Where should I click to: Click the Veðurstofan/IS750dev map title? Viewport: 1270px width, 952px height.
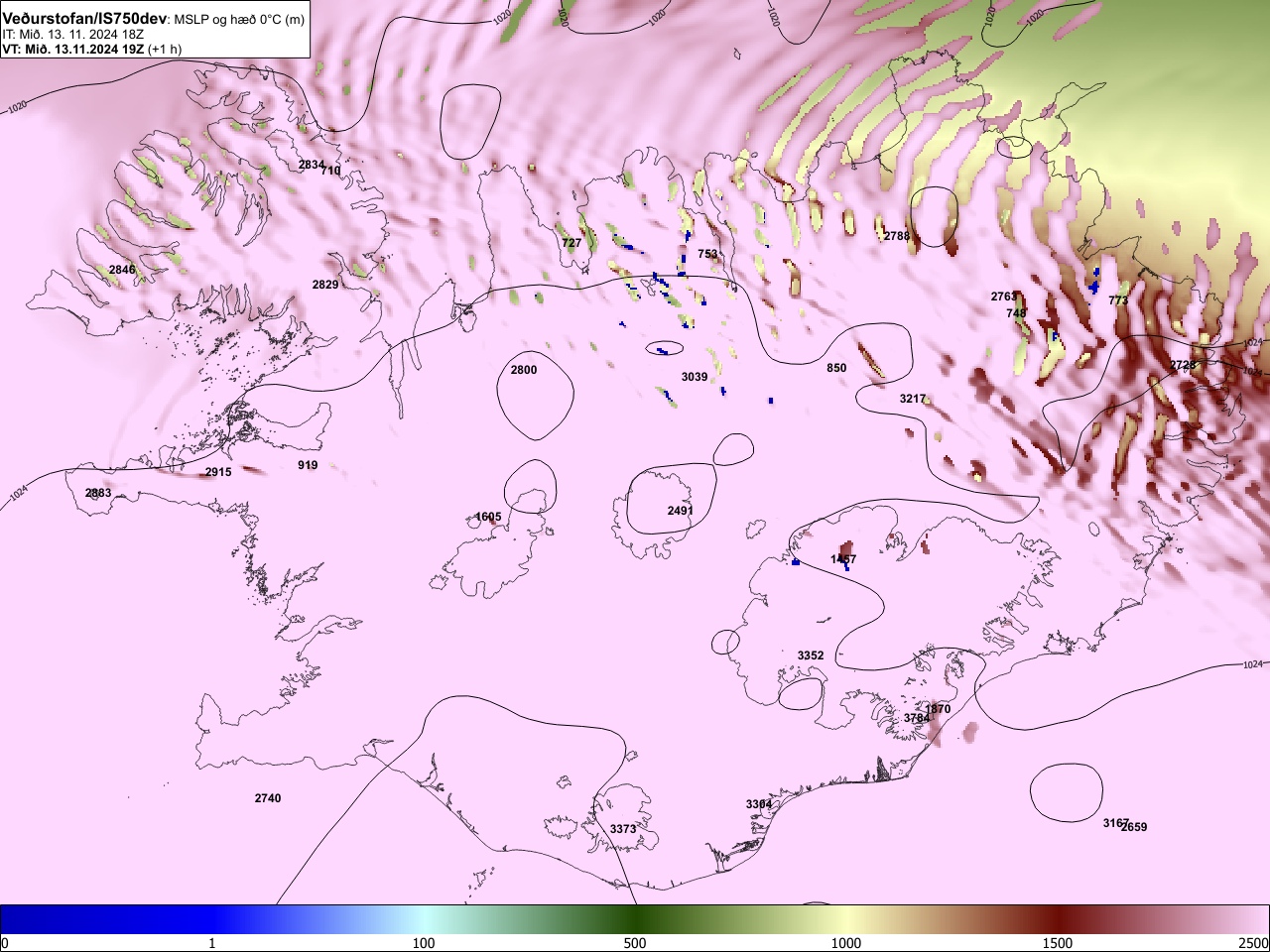pos(85,19)
